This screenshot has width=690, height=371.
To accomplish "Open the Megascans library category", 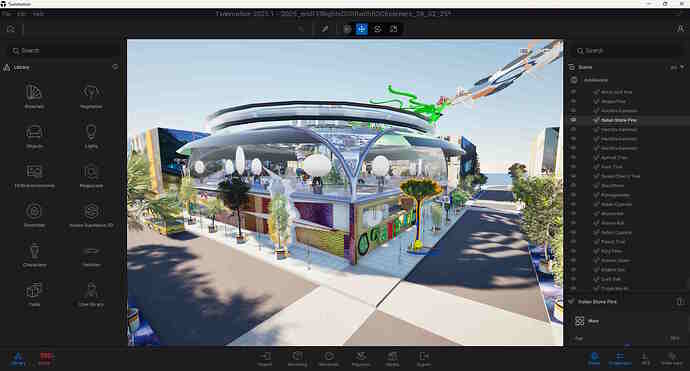I will point(91,175).
